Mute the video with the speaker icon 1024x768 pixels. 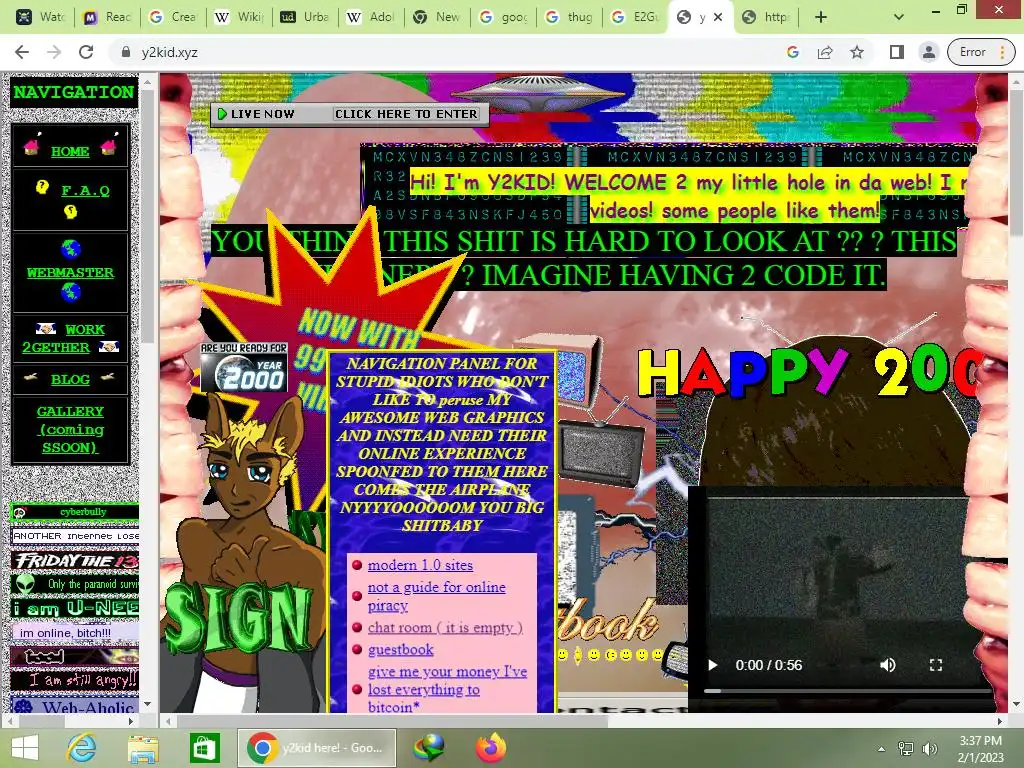pos(888,665)
